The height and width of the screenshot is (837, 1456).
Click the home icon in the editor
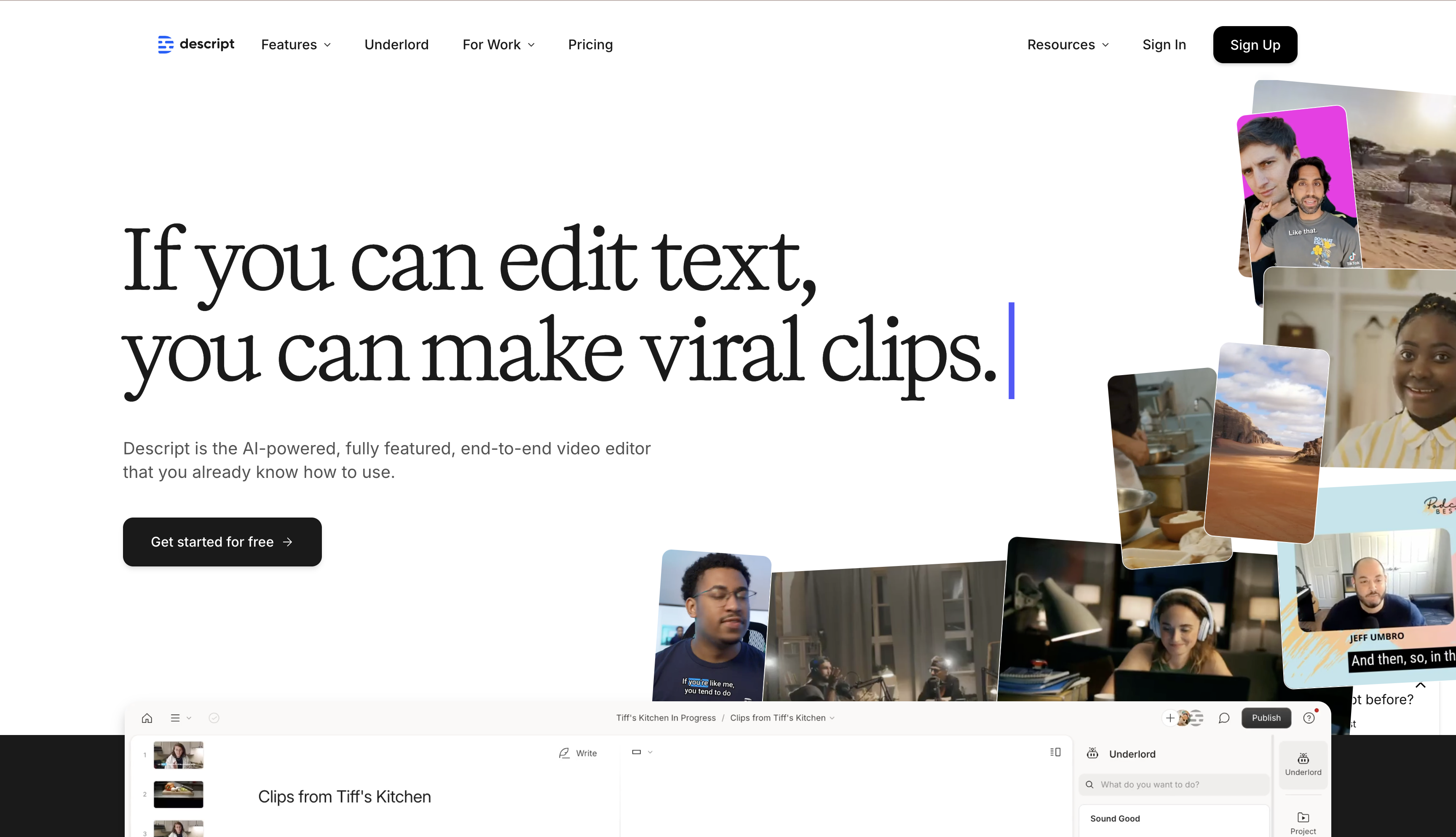tap(147, 718)
